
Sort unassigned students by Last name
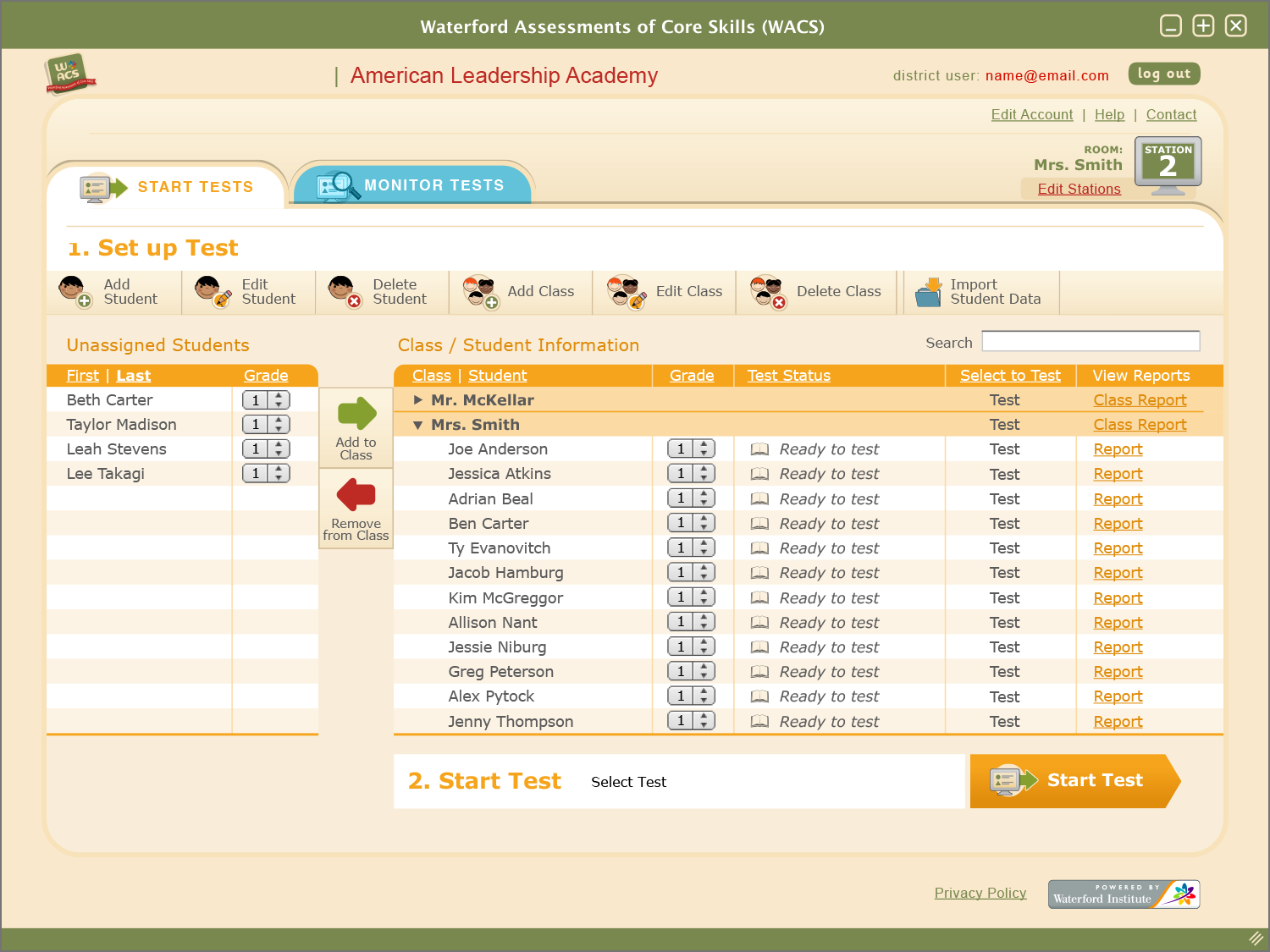134,376
